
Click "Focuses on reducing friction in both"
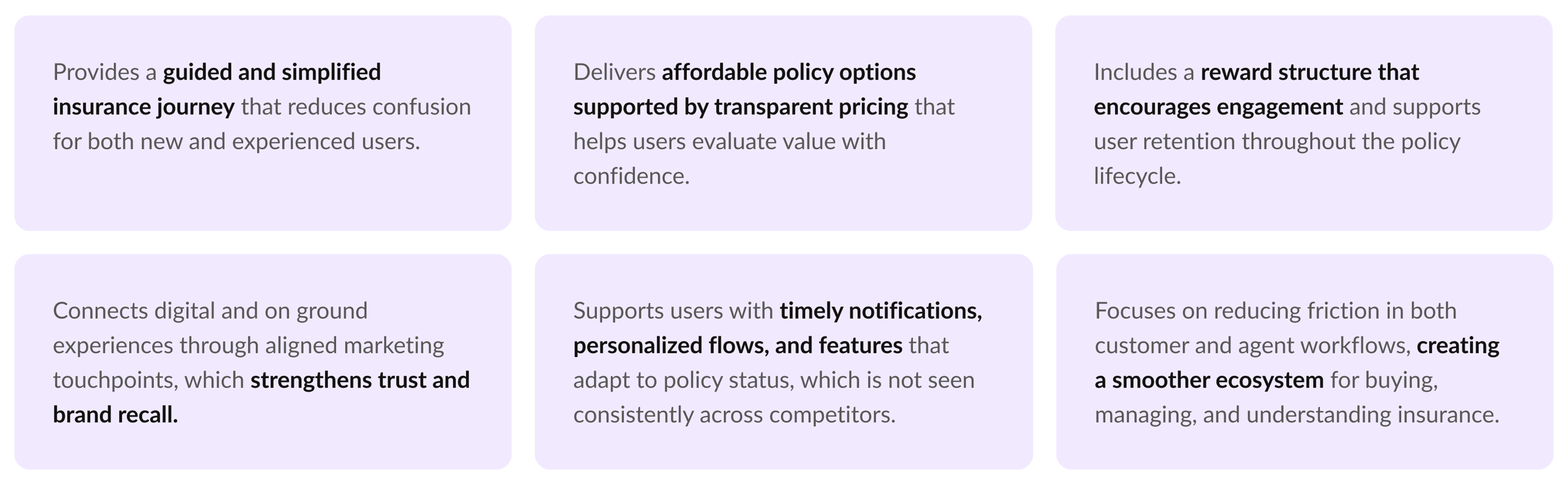tap(1275, 311)
